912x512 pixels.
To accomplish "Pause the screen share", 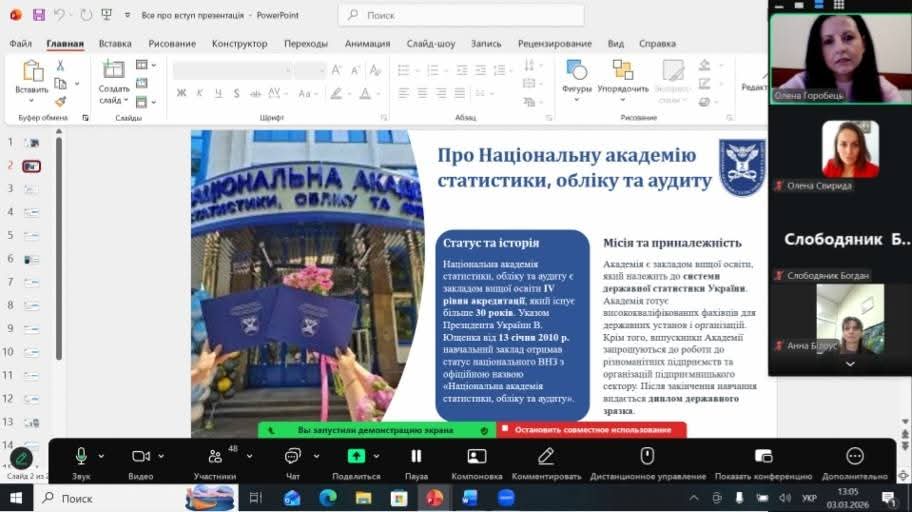I will point(416,457).
